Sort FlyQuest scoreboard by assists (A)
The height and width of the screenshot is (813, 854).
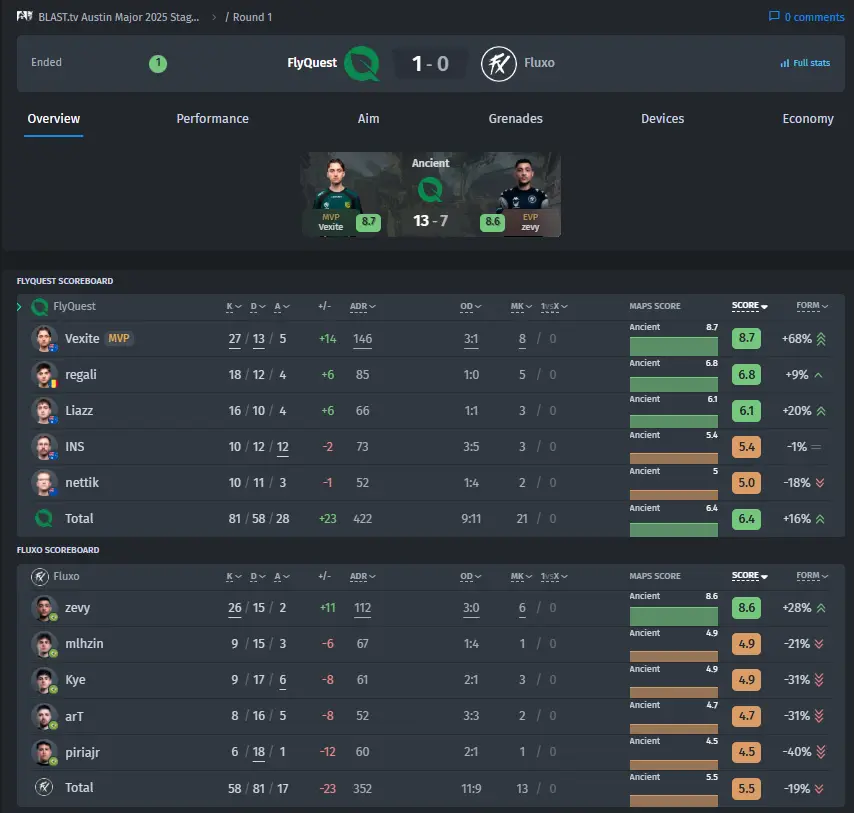(x=282, y=307)
